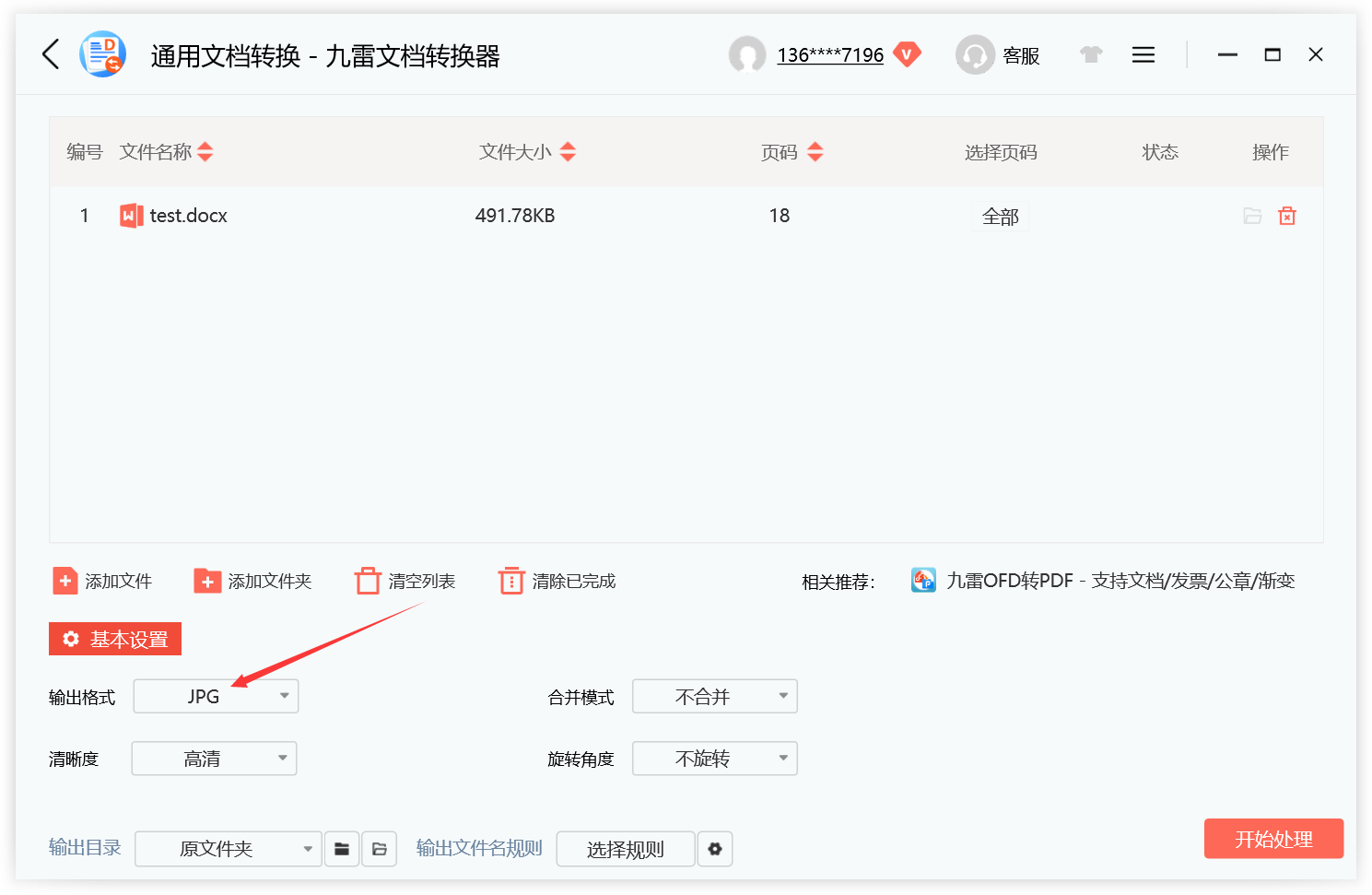Click the document converter app logo
Image resolution: width=1372 pixels, height=895 pixels.
[x=102, y=54]
